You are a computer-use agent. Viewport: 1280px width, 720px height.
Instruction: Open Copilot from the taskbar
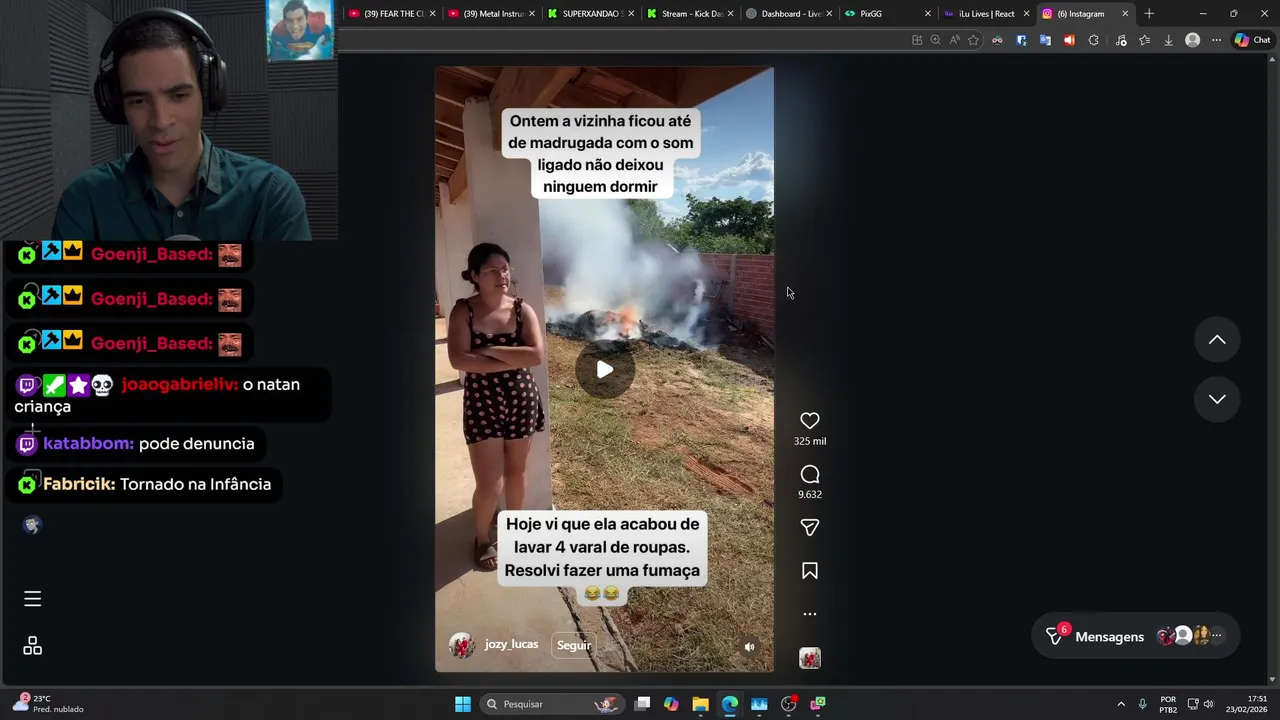coord(671,704)
